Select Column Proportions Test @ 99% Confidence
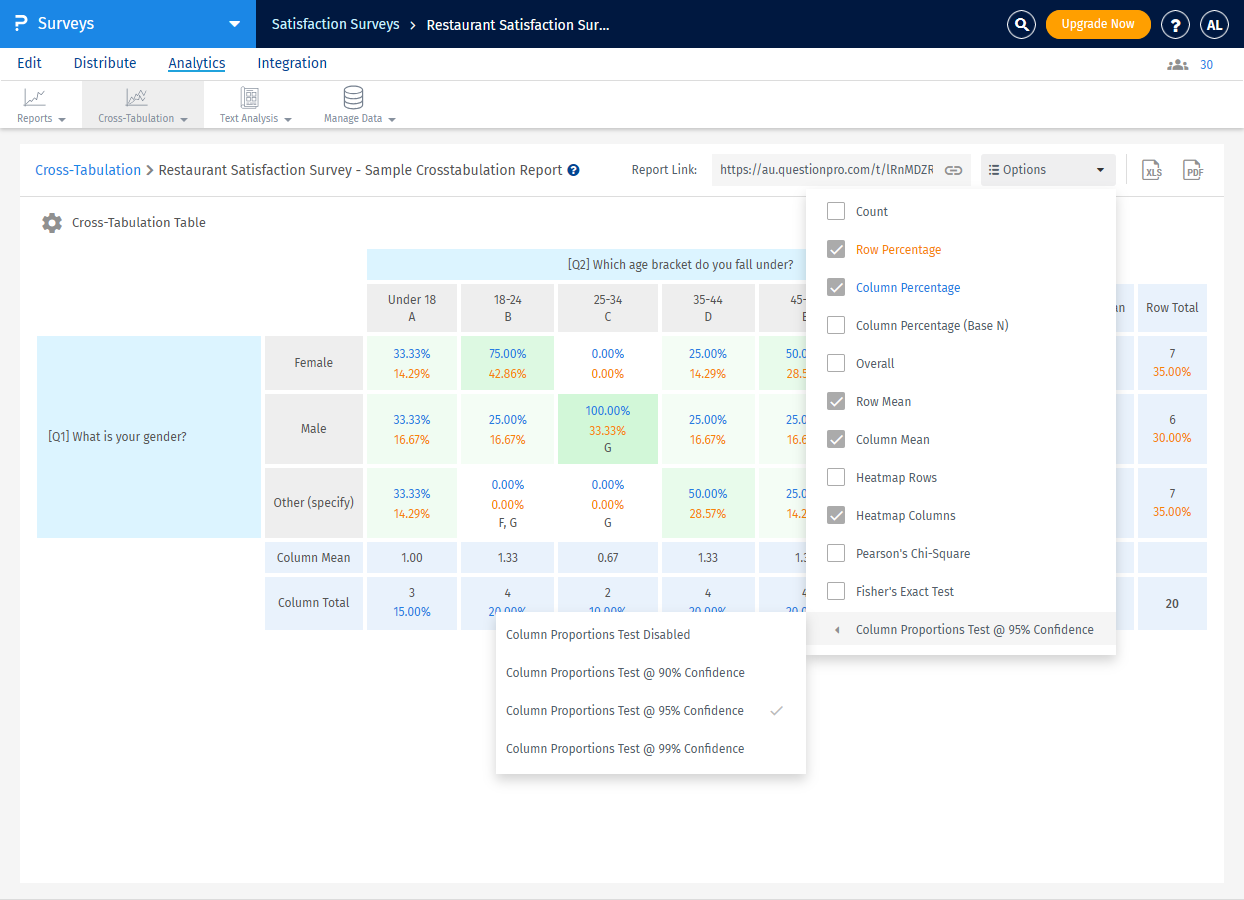 coord(625,749)
